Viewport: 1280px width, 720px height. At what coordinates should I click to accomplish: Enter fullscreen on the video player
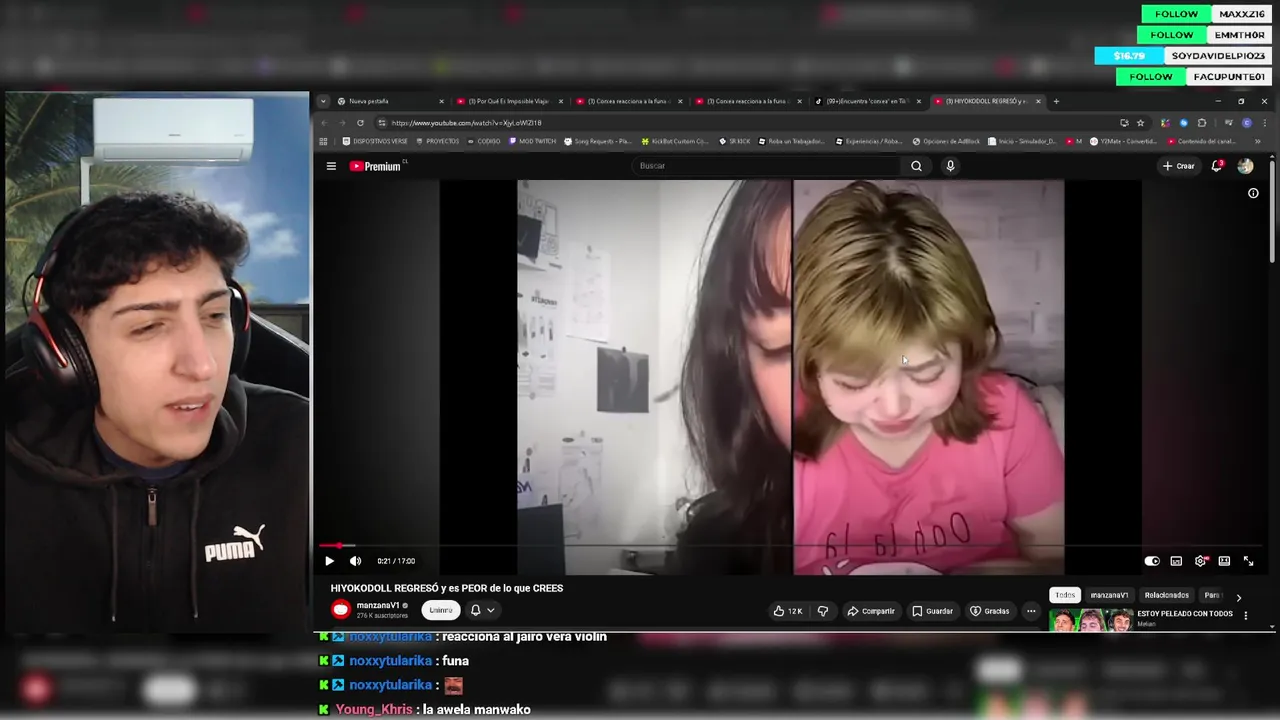coord(1248,561)
